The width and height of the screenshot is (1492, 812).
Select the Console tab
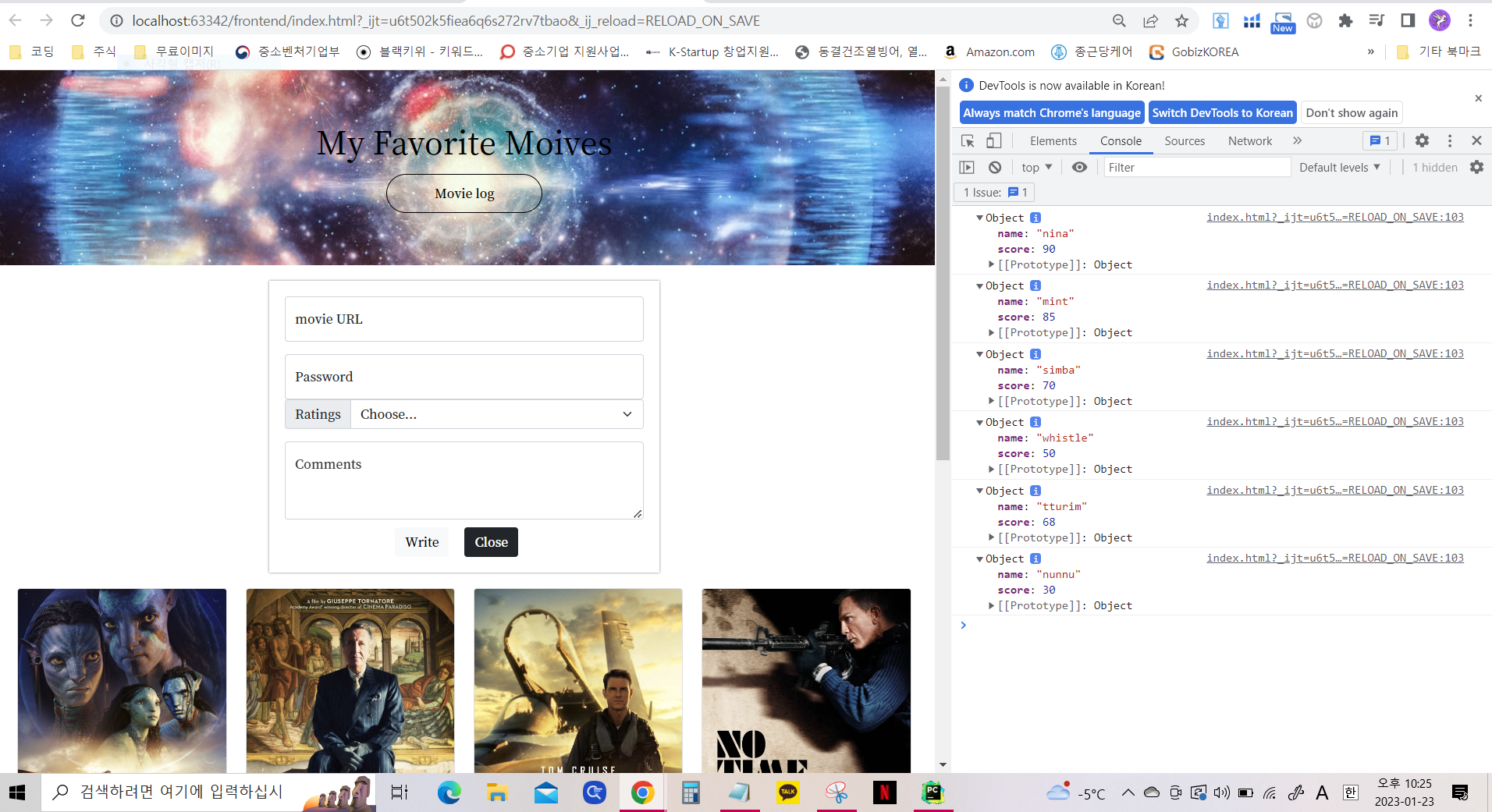coord(1121,140)
